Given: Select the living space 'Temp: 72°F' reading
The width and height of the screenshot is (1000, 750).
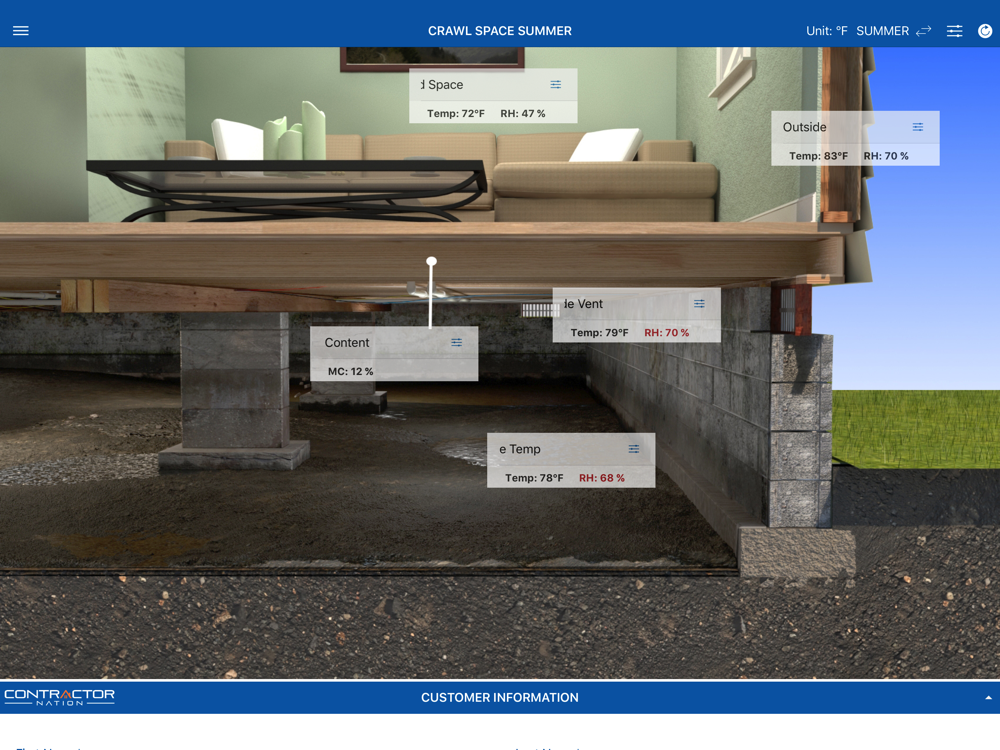Looking at the screenshot, I should (x=455, y=114).
